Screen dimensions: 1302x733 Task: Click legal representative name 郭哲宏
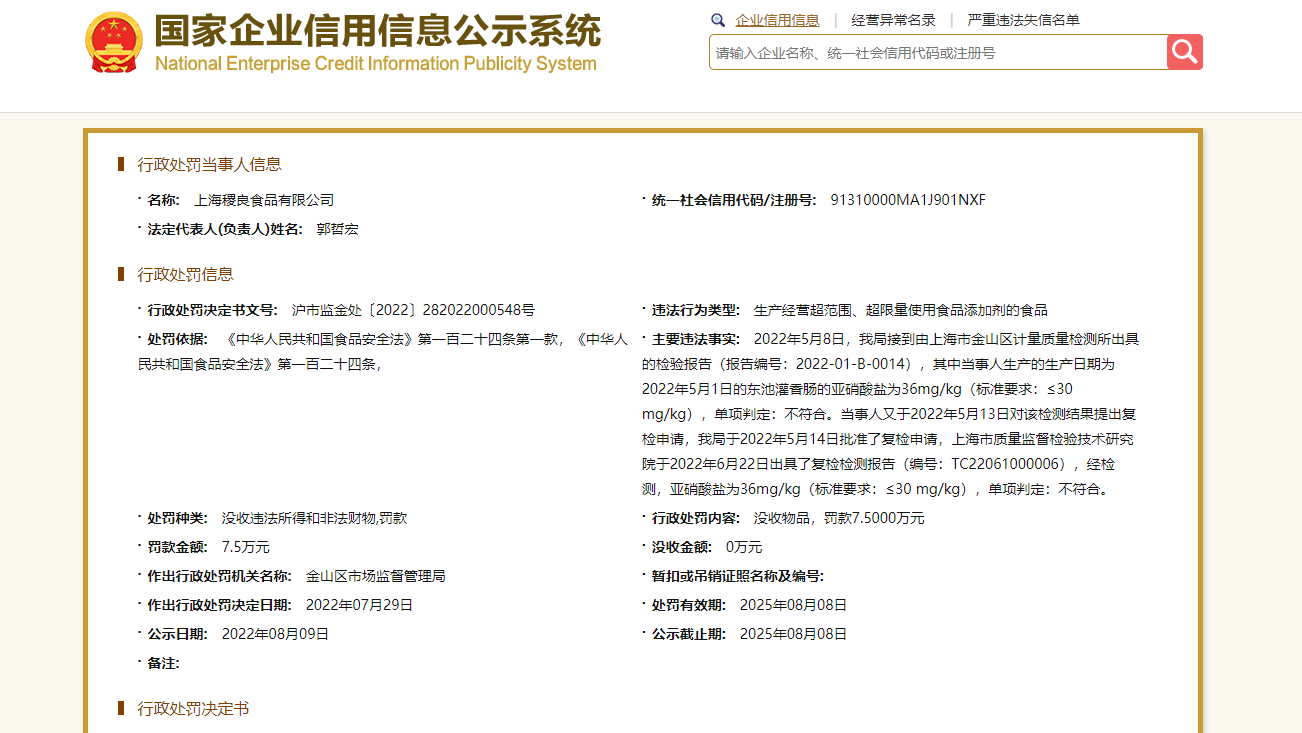(x=337, y=229)
